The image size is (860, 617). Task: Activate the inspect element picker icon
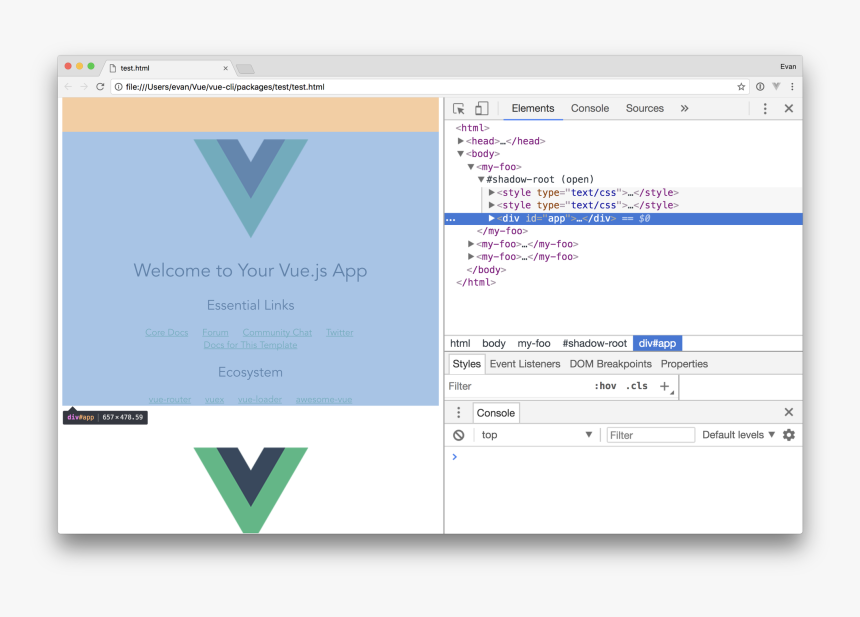[459, 109]
